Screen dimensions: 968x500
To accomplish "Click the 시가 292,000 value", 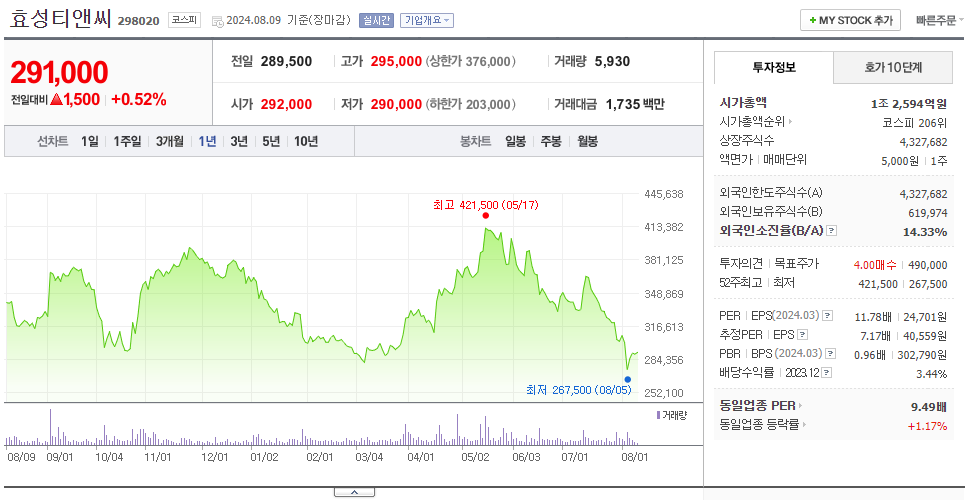I will point(286,104).
